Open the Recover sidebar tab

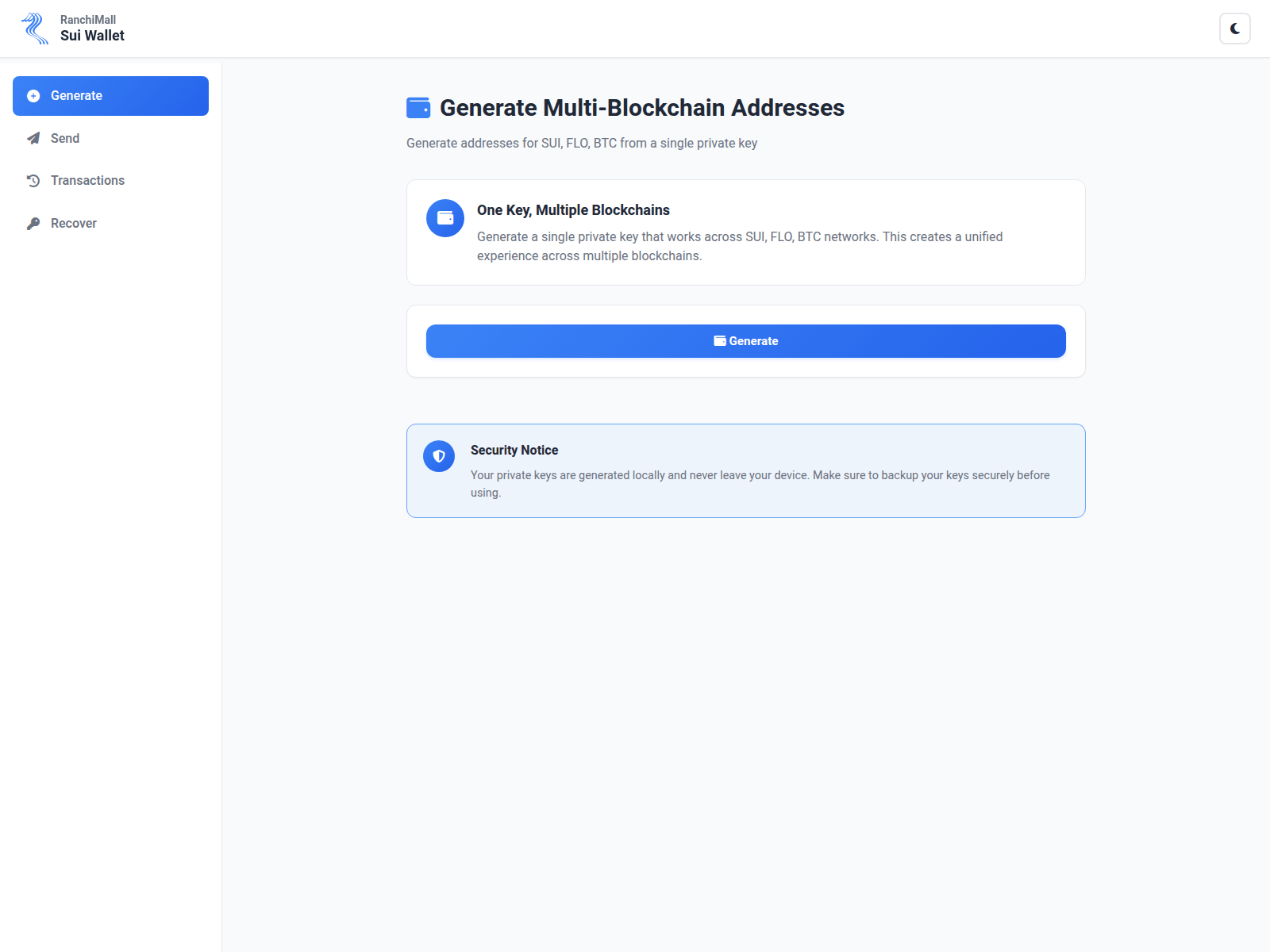tap(110, 224)
